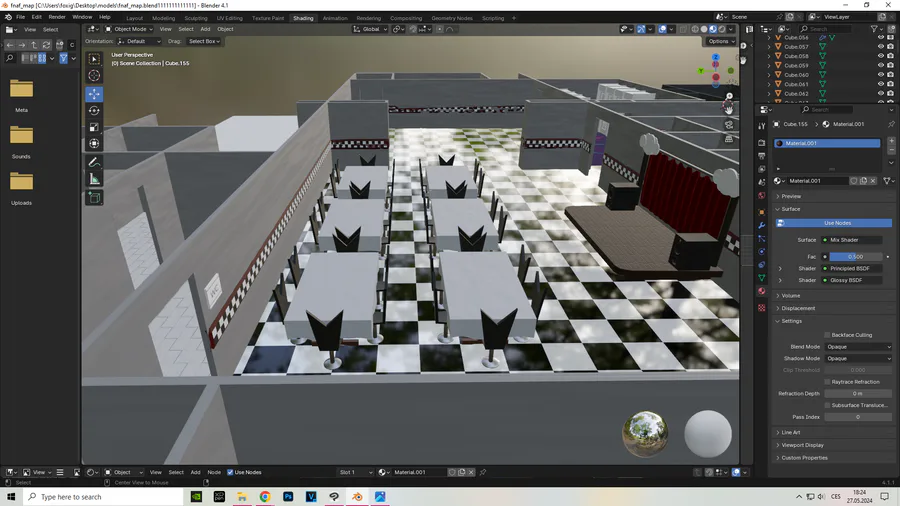Switch to the Sculpting workspace tab
This screenshot has width=900, height=506.
(x=196, y=18)
